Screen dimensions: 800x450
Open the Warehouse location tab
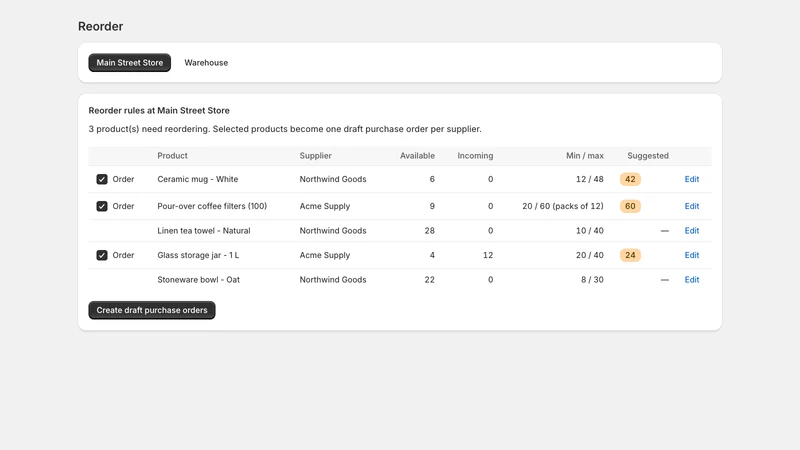(206, 63)
